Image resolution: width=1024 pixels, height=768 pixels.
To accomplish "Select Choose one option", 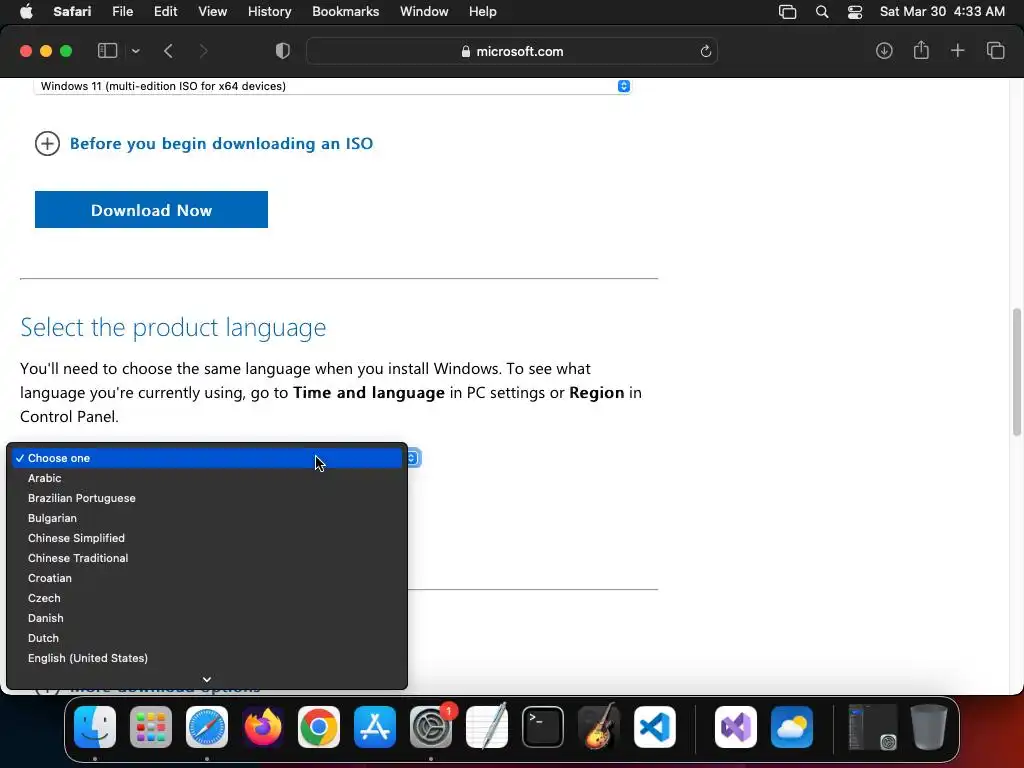I will point(207,458).
